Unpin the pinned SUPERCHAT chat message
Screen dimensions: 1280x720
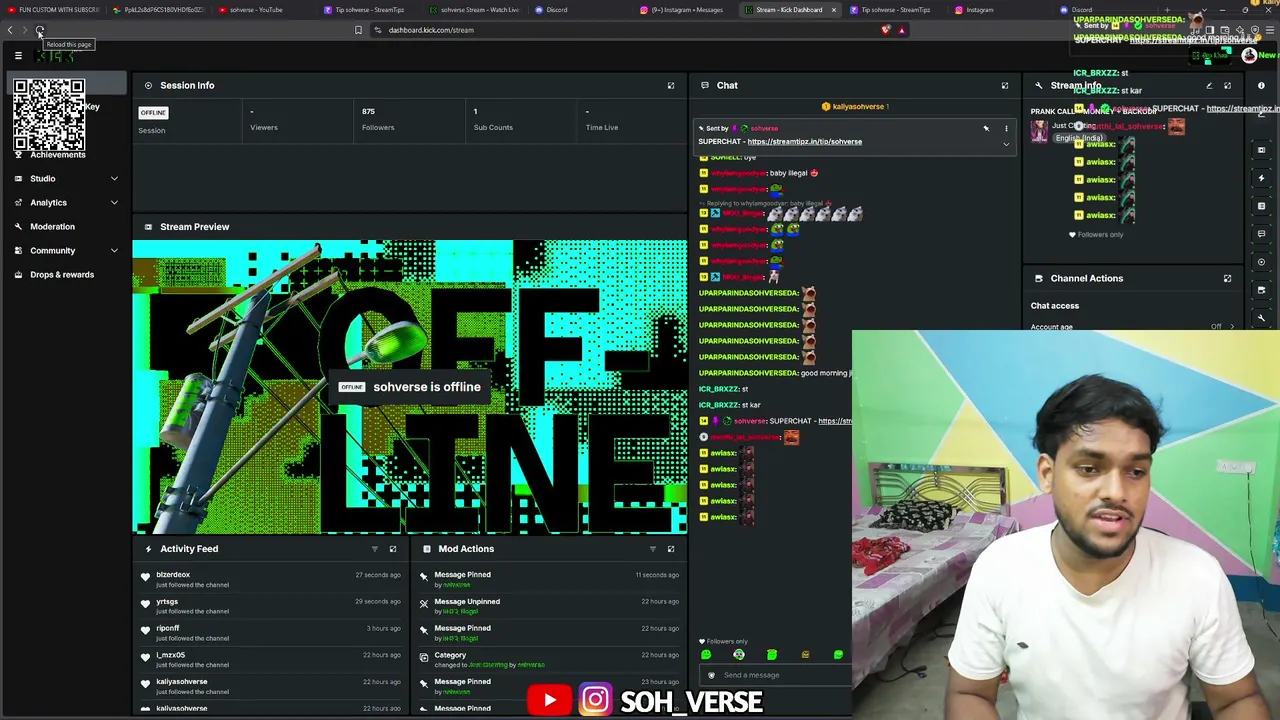coord(986,128)
